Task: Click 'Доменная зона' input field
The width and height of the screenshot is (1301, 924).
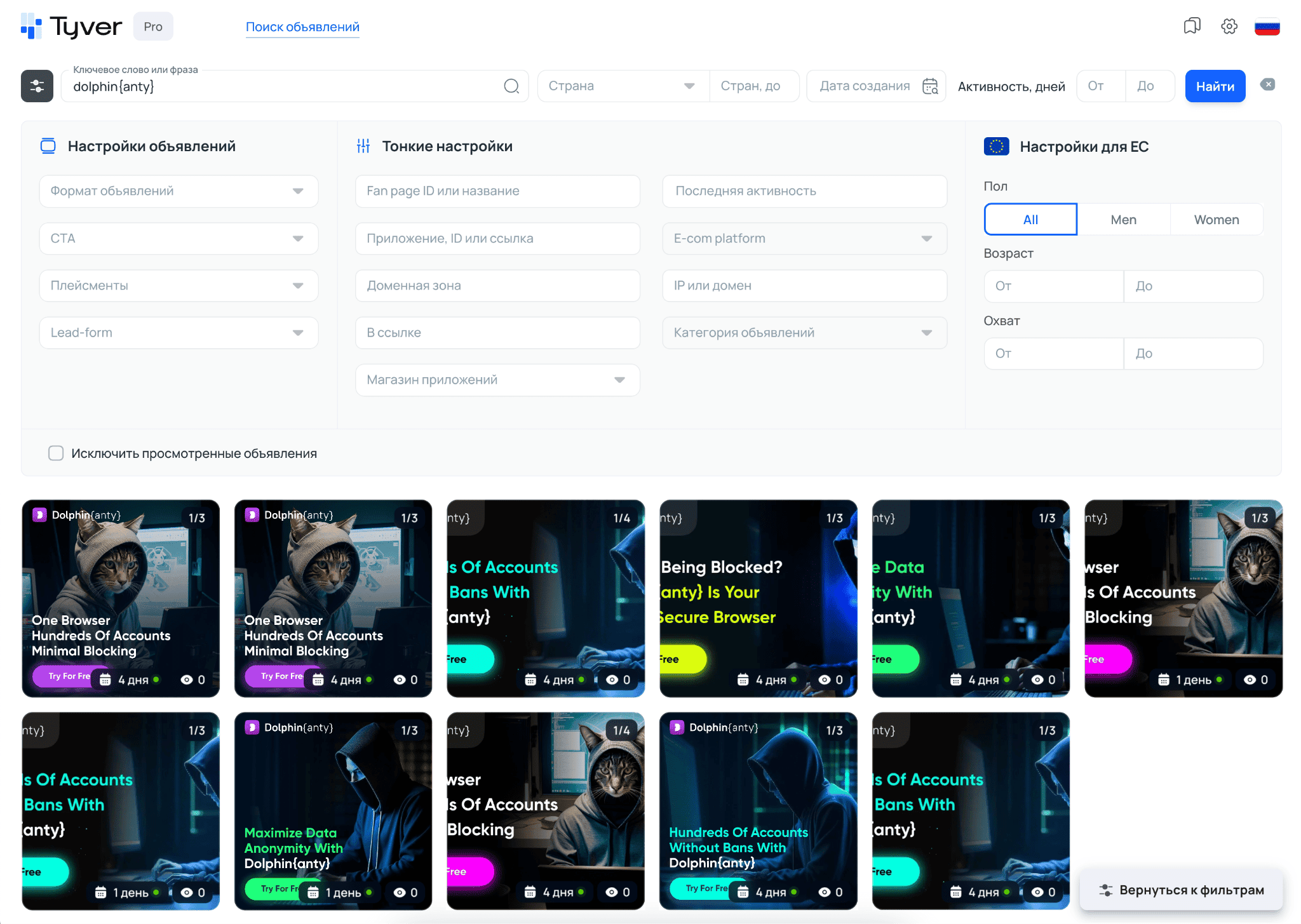Action: (x=497, y=285)
